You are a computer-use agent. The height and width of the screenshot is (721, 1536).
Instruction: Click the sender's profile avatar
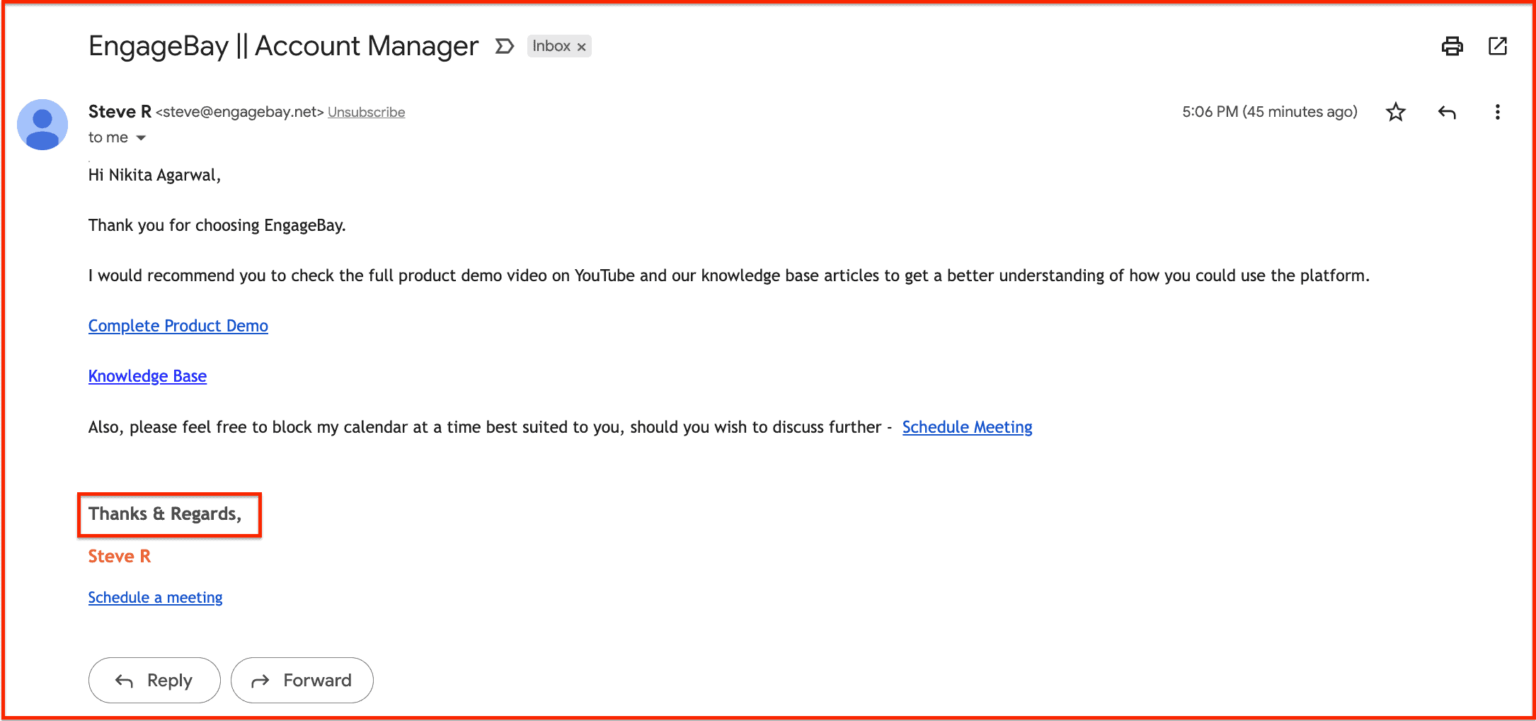(x=42, y=125)
